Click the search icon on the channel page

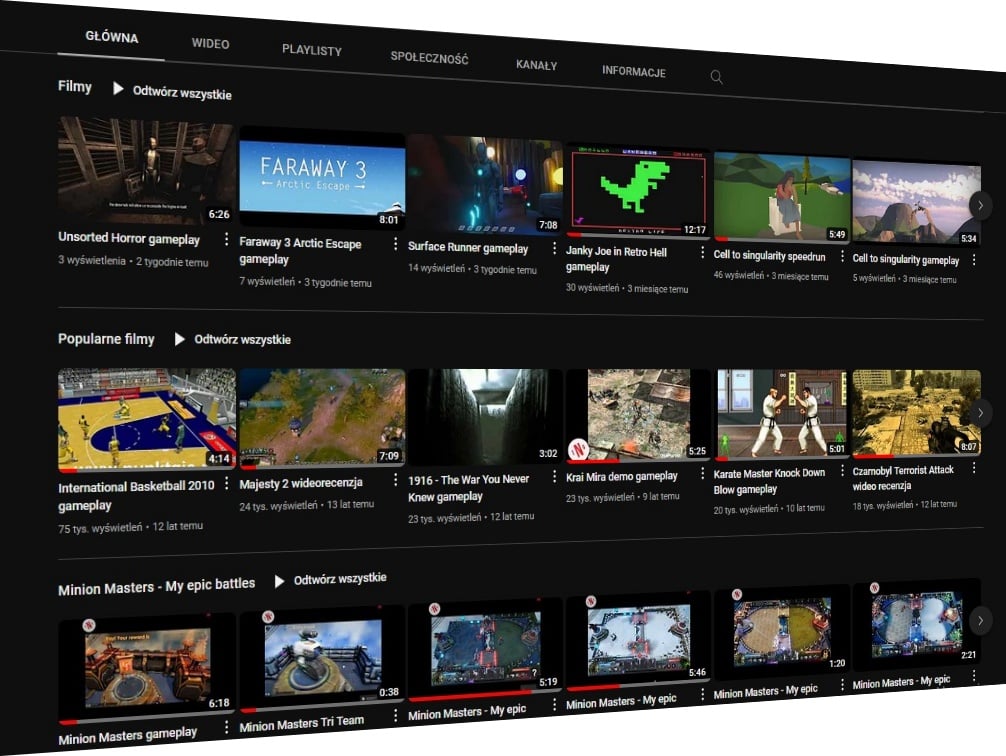[716, 76]
